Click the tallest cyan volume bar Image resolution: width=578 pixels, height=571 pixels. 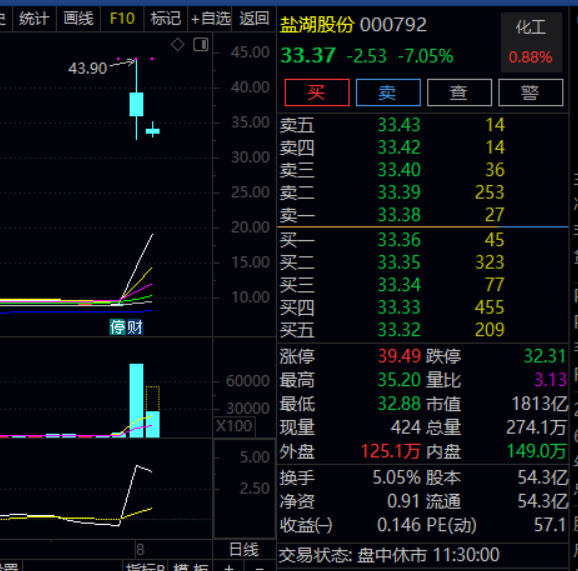click(x=136, y=401)
